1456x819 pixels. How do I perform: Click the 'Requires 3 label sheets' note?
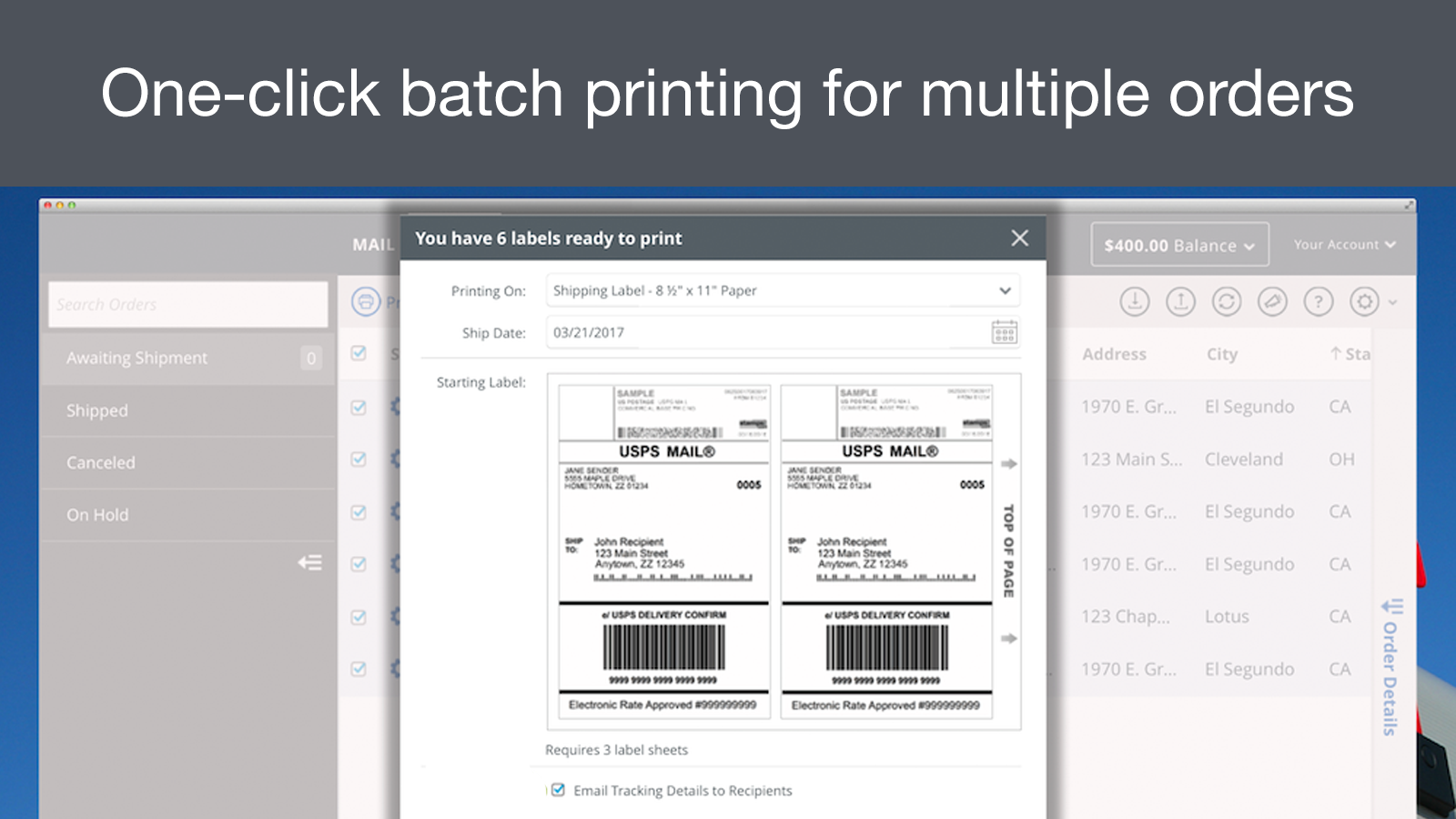(616, 750)
